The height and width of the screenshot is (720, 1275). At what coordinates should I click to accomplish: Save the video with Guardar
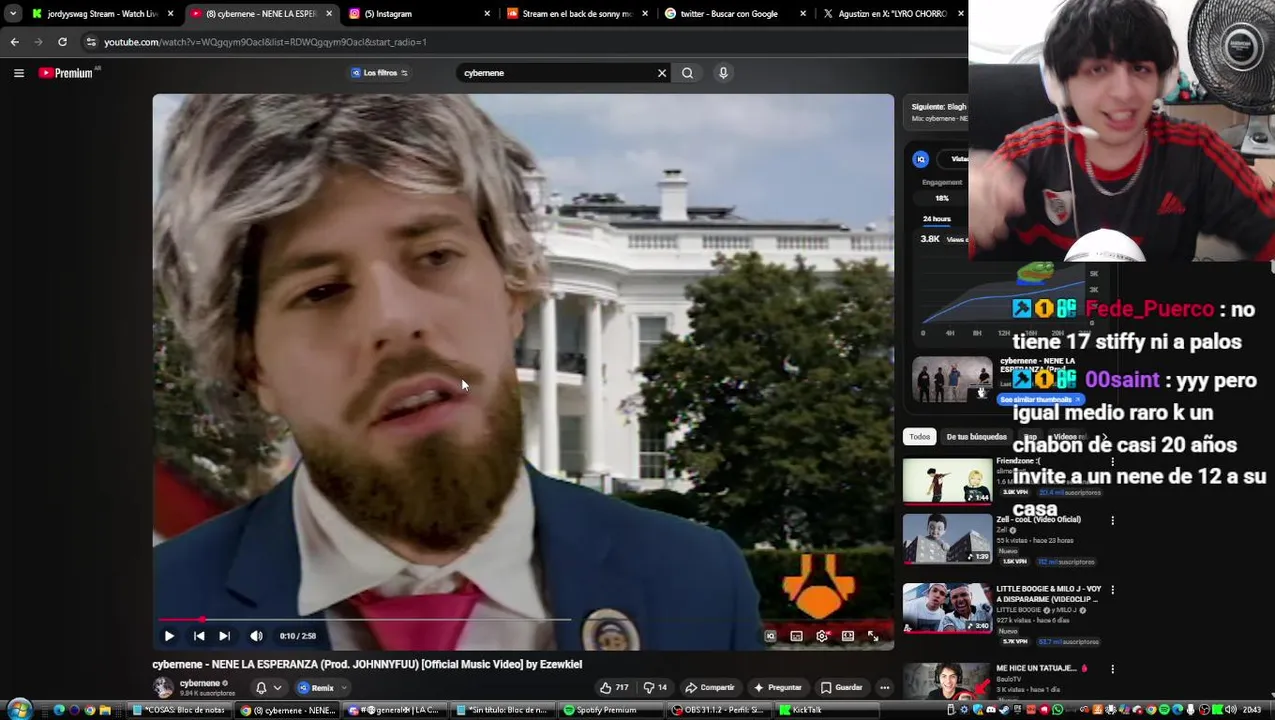[x=841, y=688]
